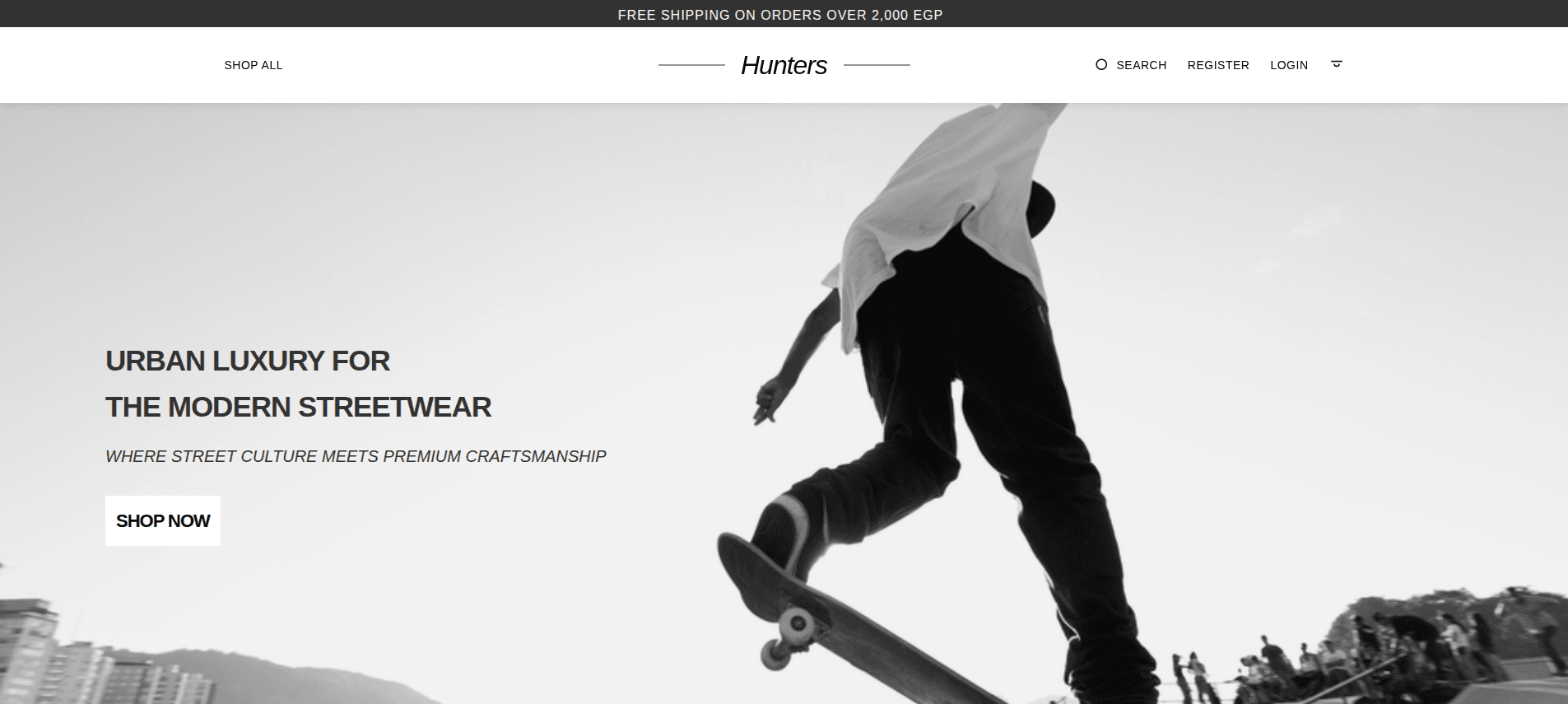The height and width of the screenshot is (704, 1568).
Task: Click the skateboard's front wheel
Action: (795, 625)
